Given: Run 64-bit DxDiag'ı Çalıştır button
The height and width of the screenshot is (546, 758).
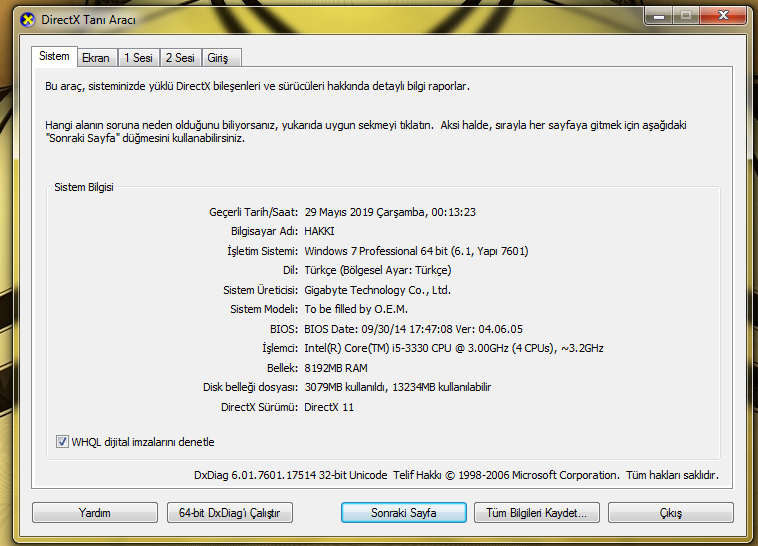Looking at the screenshot, I should 230,513.
